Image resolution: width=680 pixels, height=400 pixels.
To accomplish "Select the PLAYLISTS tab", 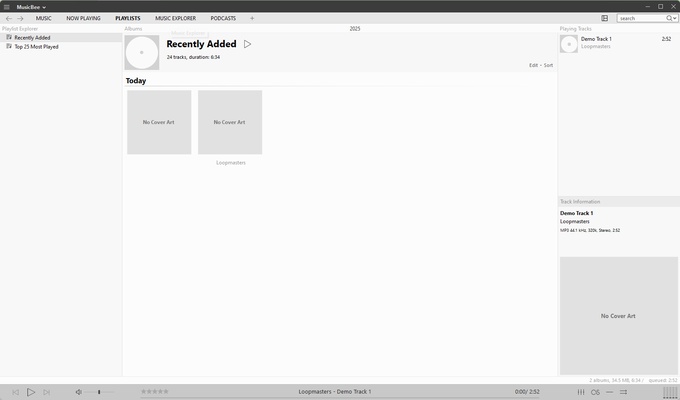I will coord(128,18).
